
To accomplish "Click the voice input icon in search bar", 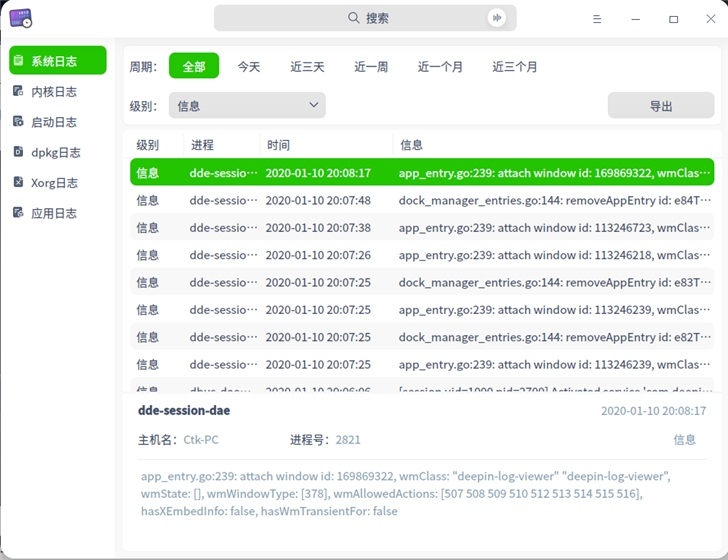I will pos(497,18).
